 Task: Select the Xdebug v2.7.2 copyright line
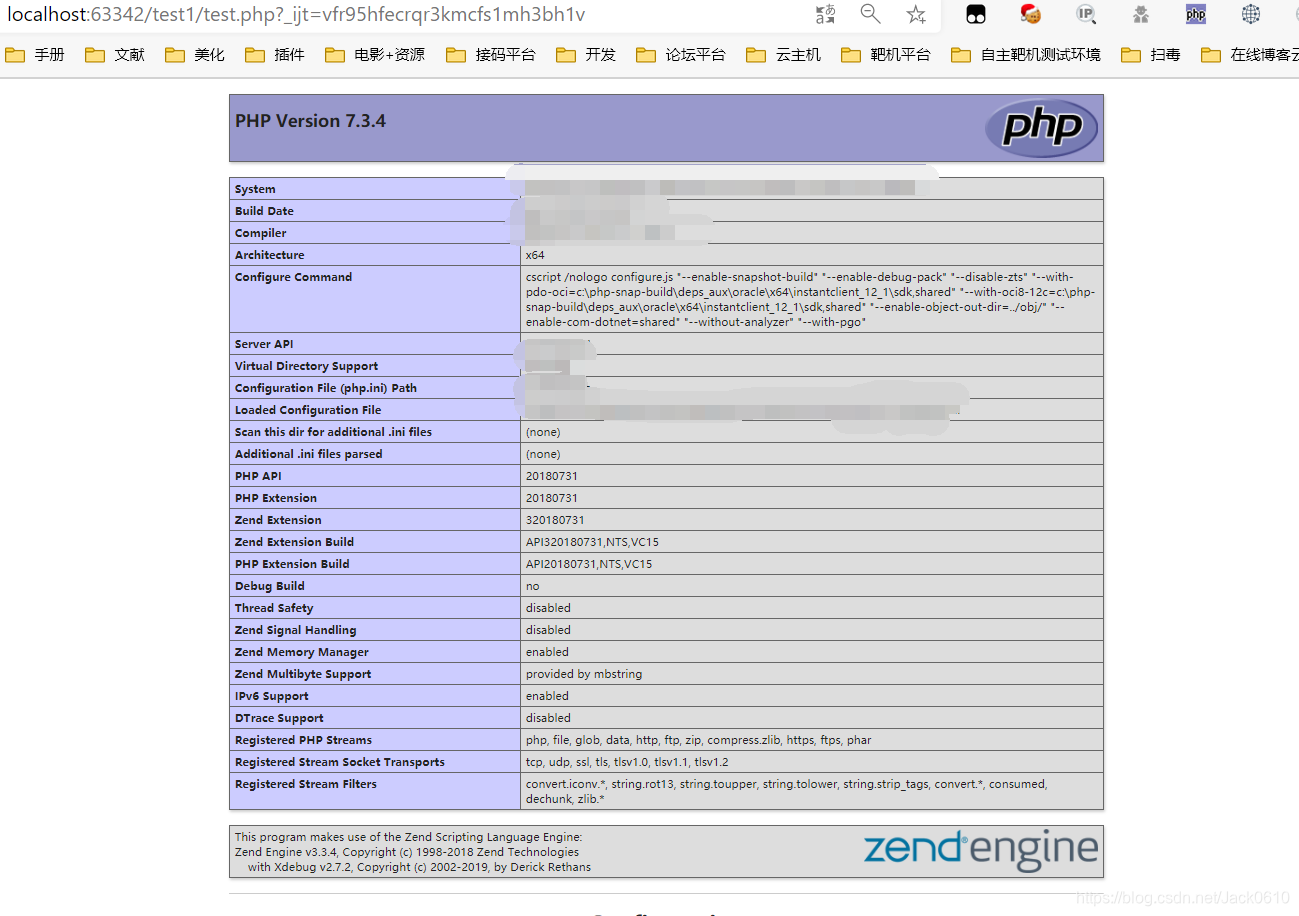click(x=419, y=867)
